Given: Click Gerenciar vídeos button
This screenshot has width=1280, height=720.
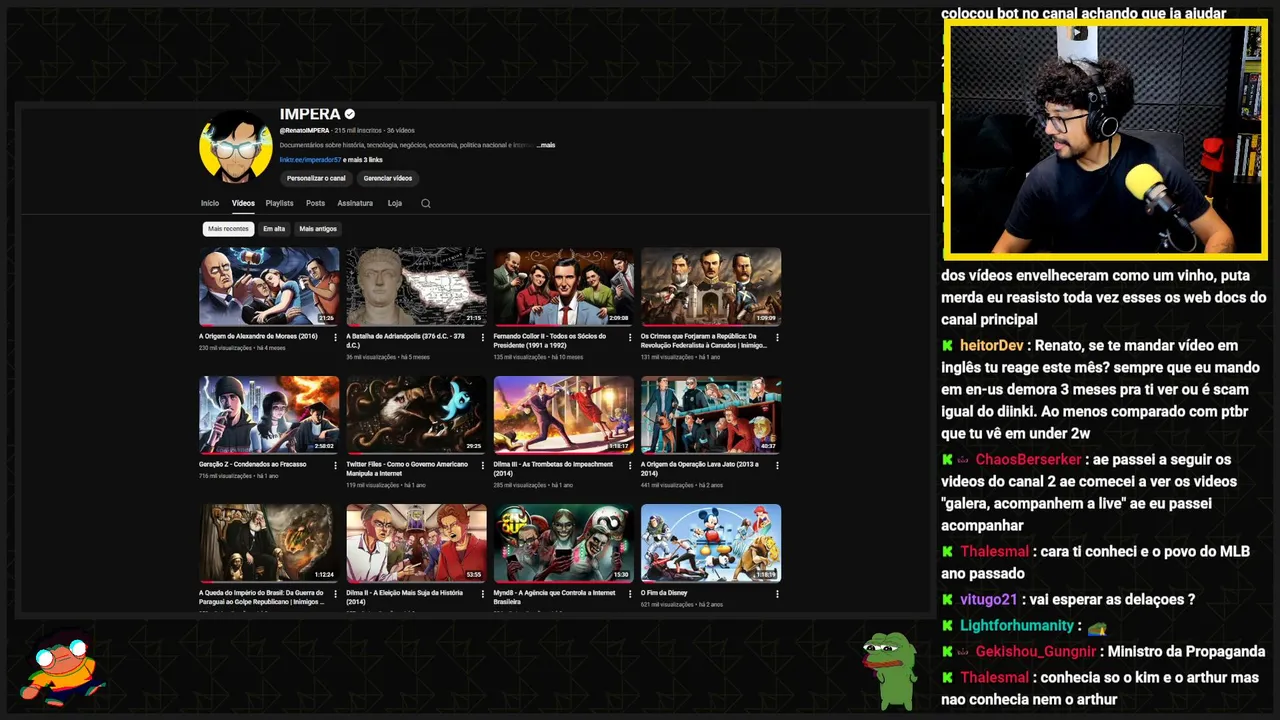Looking at the screenshot, I should (388, 178).
